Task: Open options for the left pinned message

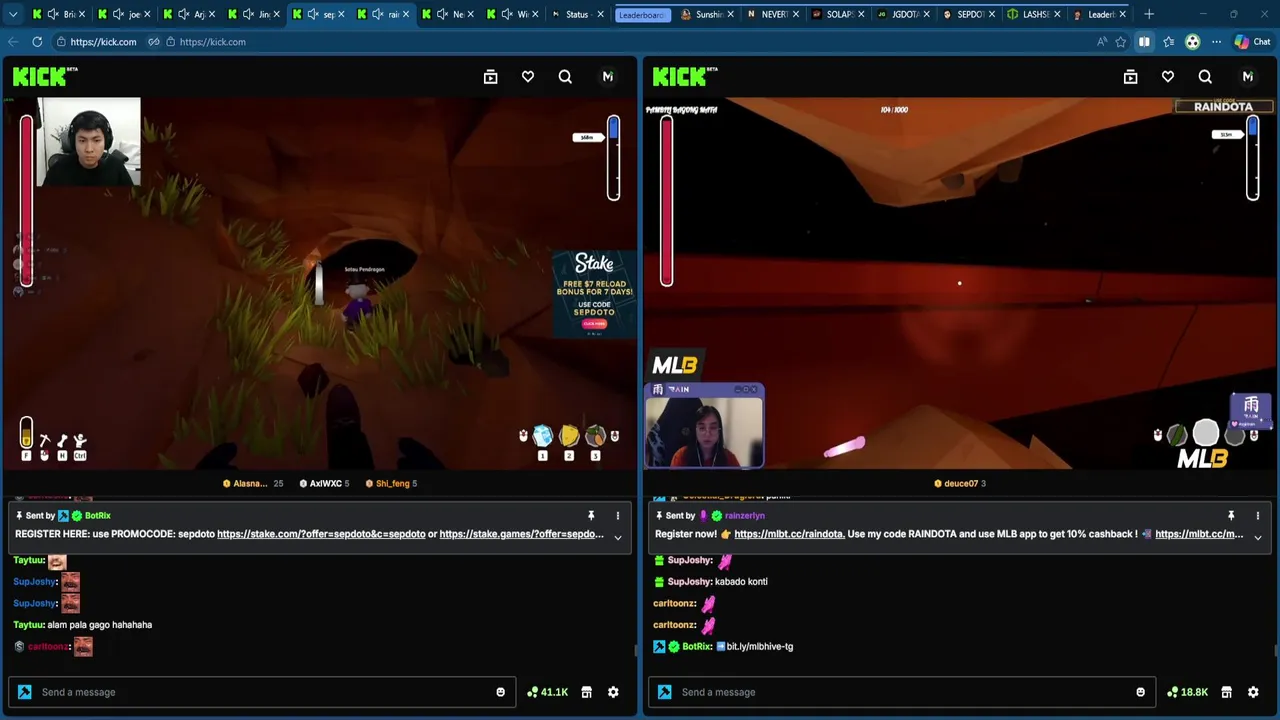Action: [x=617, y=516]
